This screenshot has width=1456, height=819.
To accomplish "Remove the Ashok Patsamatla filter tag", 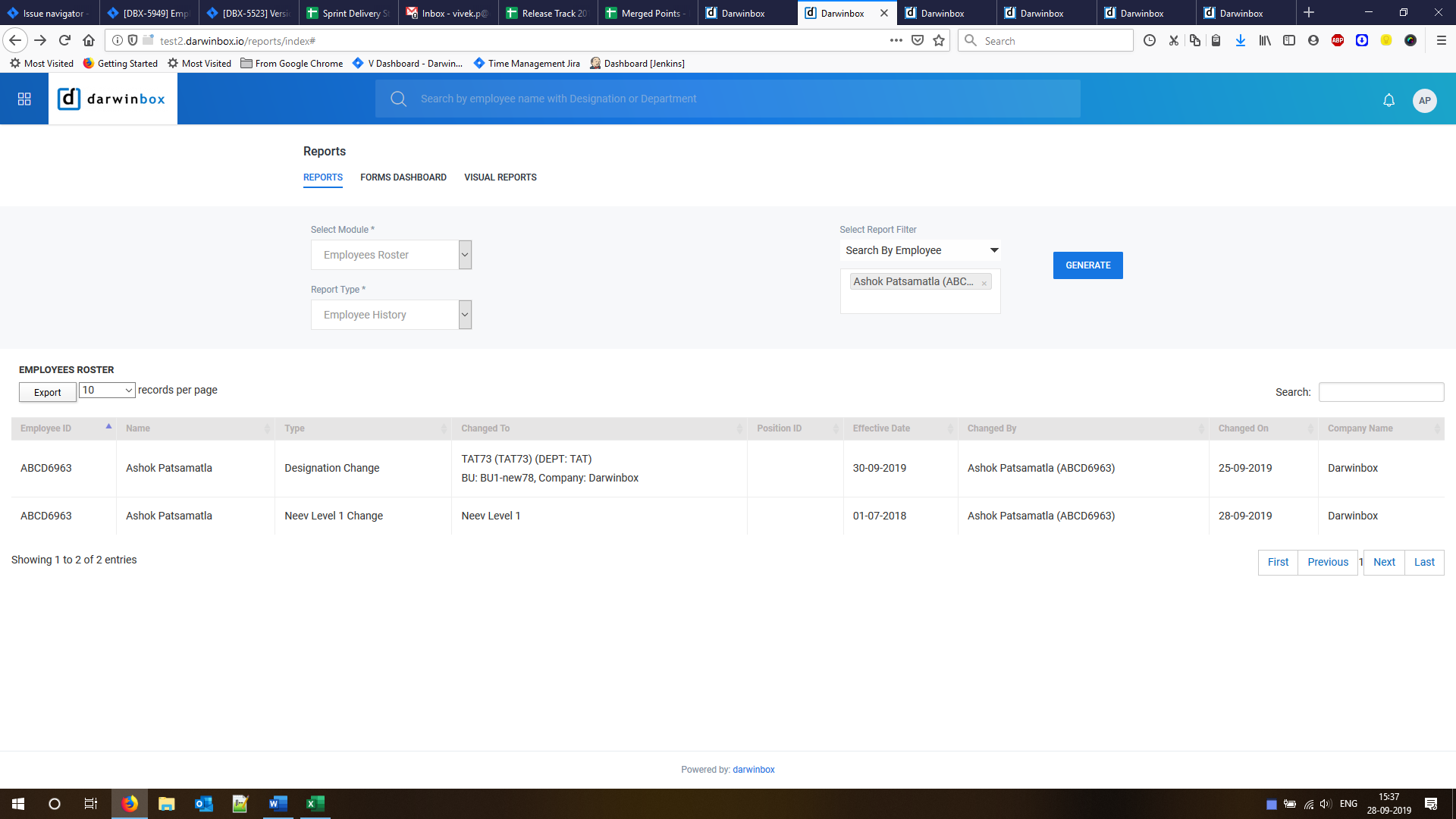I will 984,283.
